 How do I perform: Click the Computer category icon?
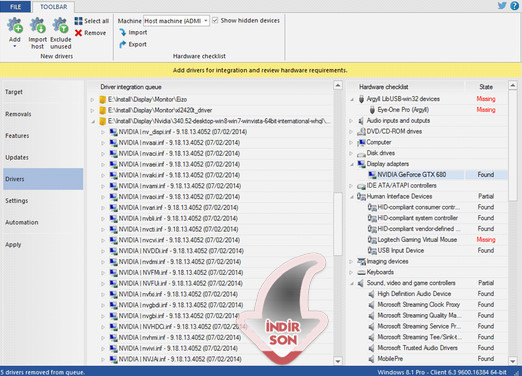tap(361, 142)
